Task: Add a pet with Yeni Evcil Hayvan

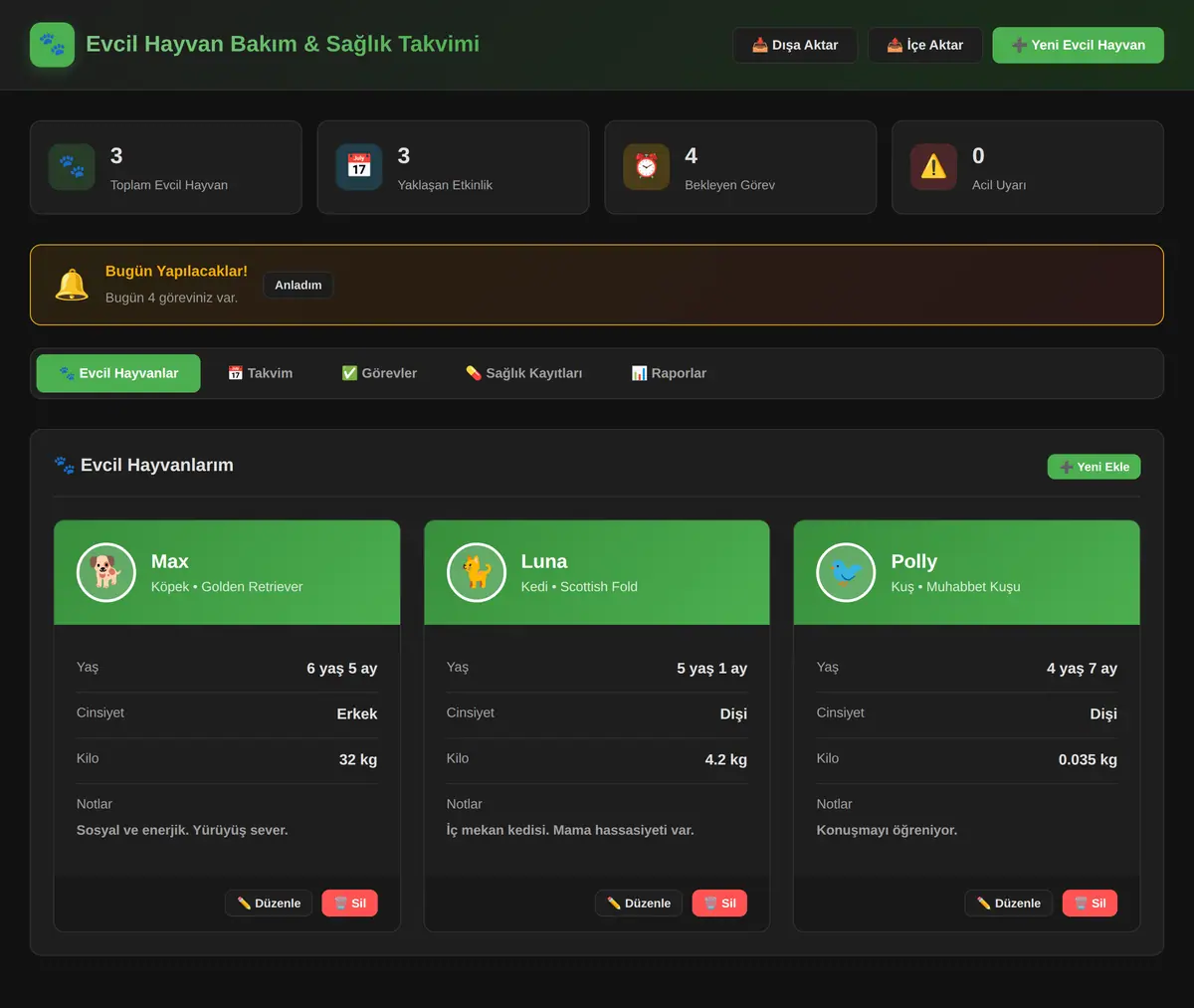Action: tap(1079, 45)
